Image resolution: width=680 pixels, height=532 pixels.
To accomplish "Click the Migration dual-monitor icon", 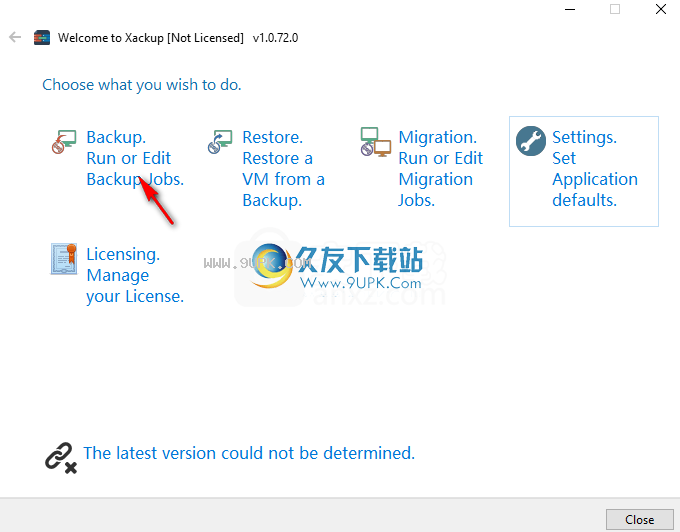I will 376,142.
